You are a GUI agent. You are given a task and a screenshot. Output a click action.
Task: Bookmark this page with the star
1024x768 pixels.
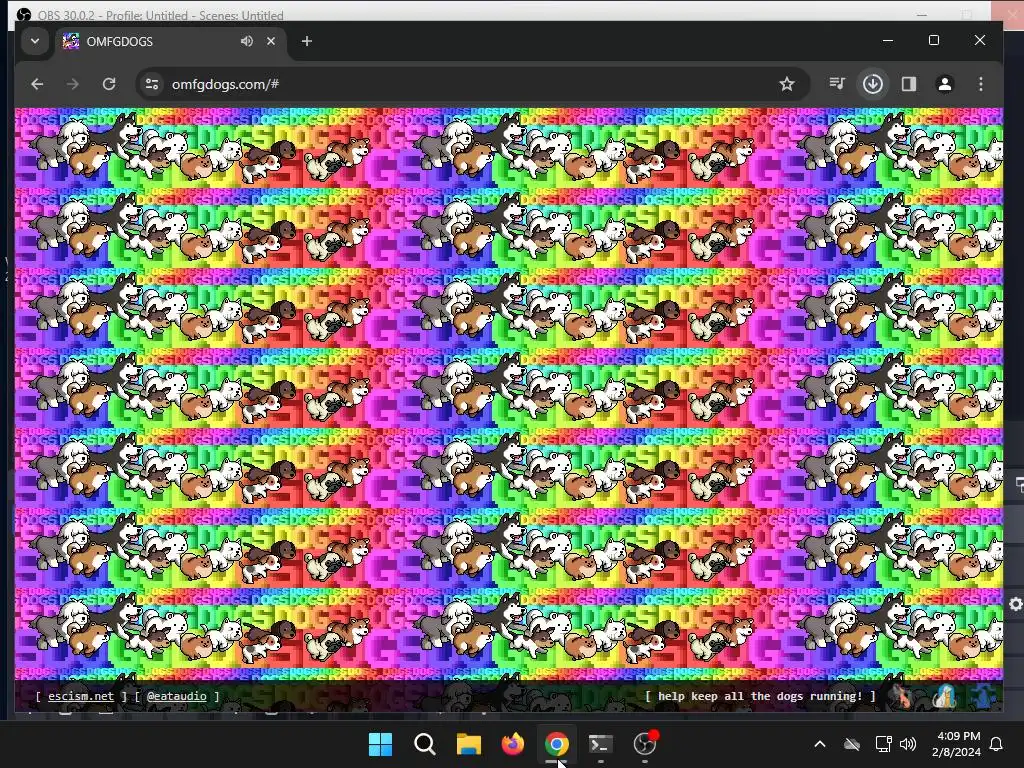pyautogui.click(x=787, y=84)
